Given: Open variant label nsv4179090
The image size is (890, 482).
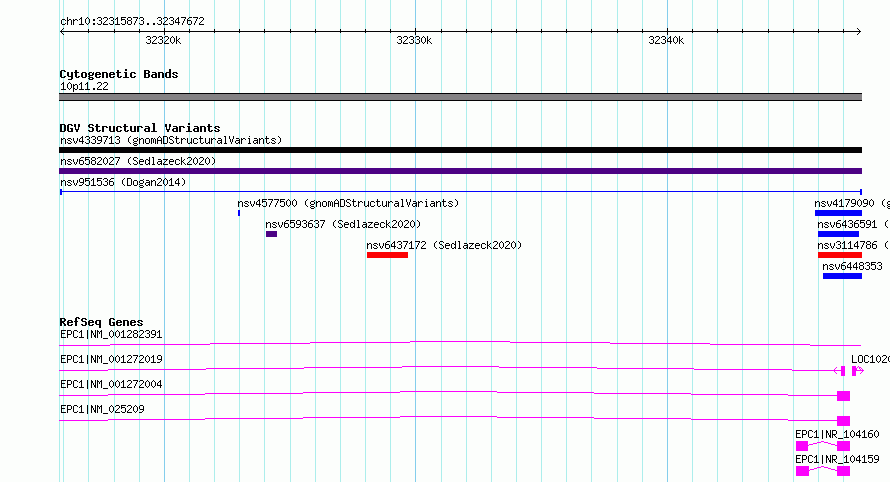Looking at the screenshot, I should 844,203.
